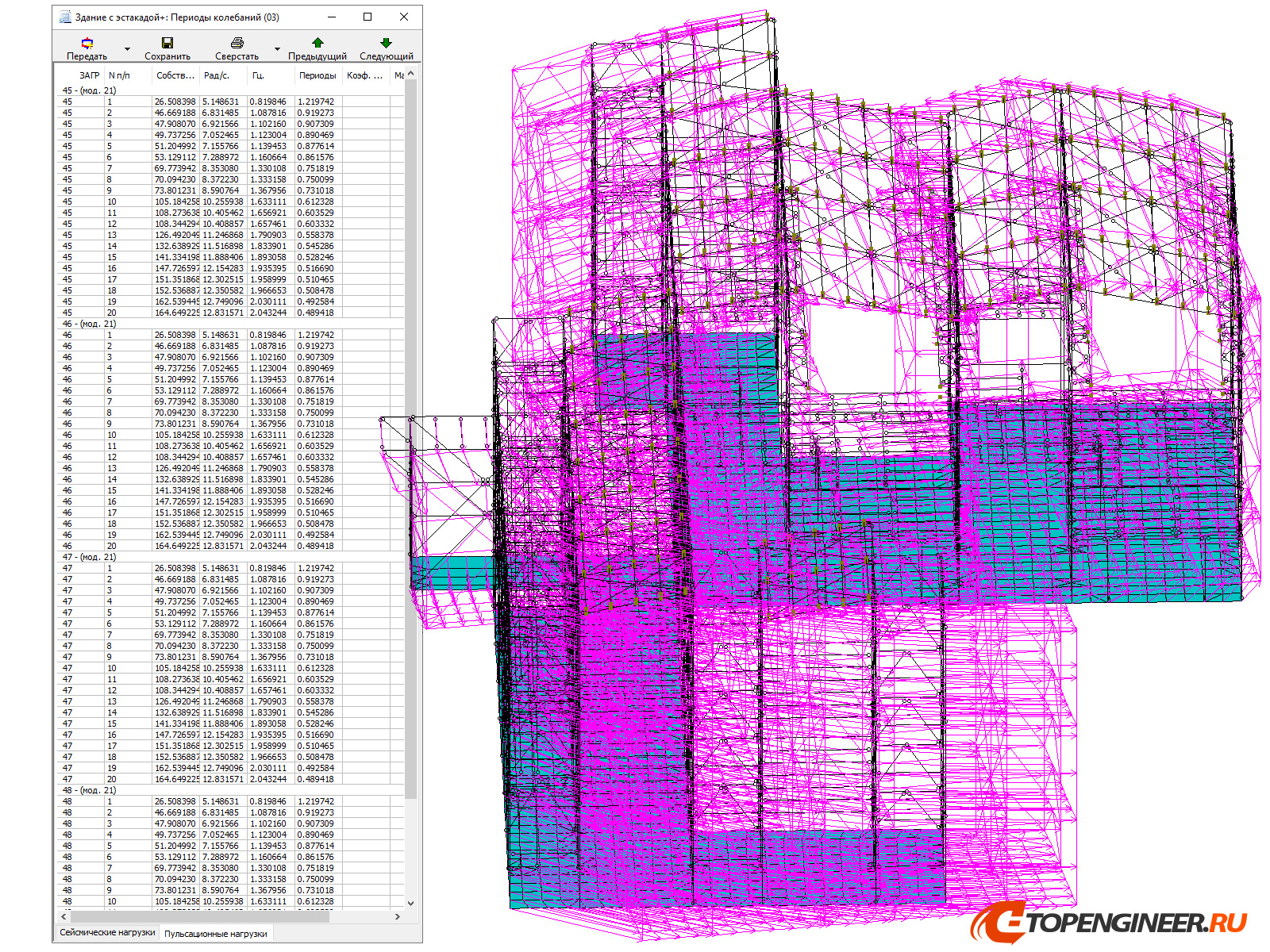Switch to Пульсационные нагрузки tab
Viewport: 1270px width, 952px height.
tap(215, 934)
